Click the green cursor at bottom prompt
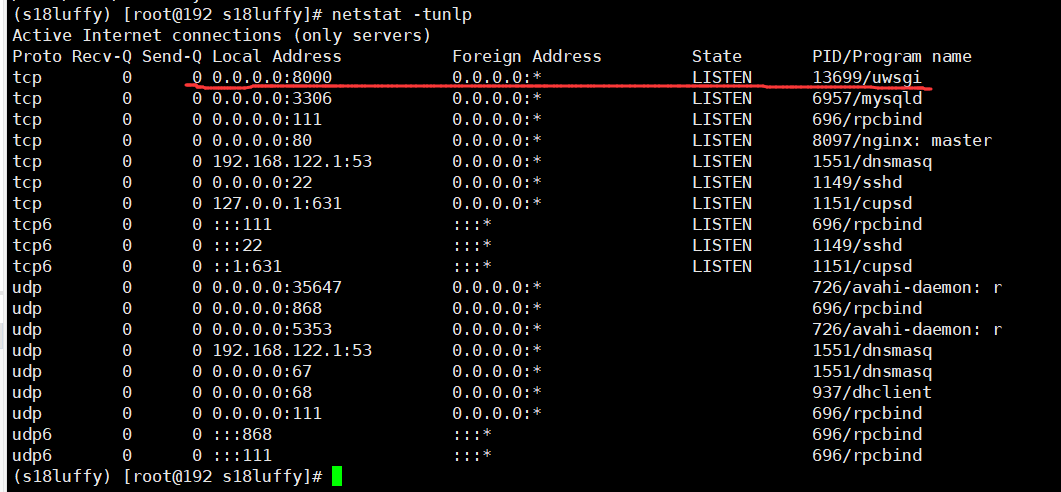The width and height of the screenshot is (1061, 492). (337, 476)
